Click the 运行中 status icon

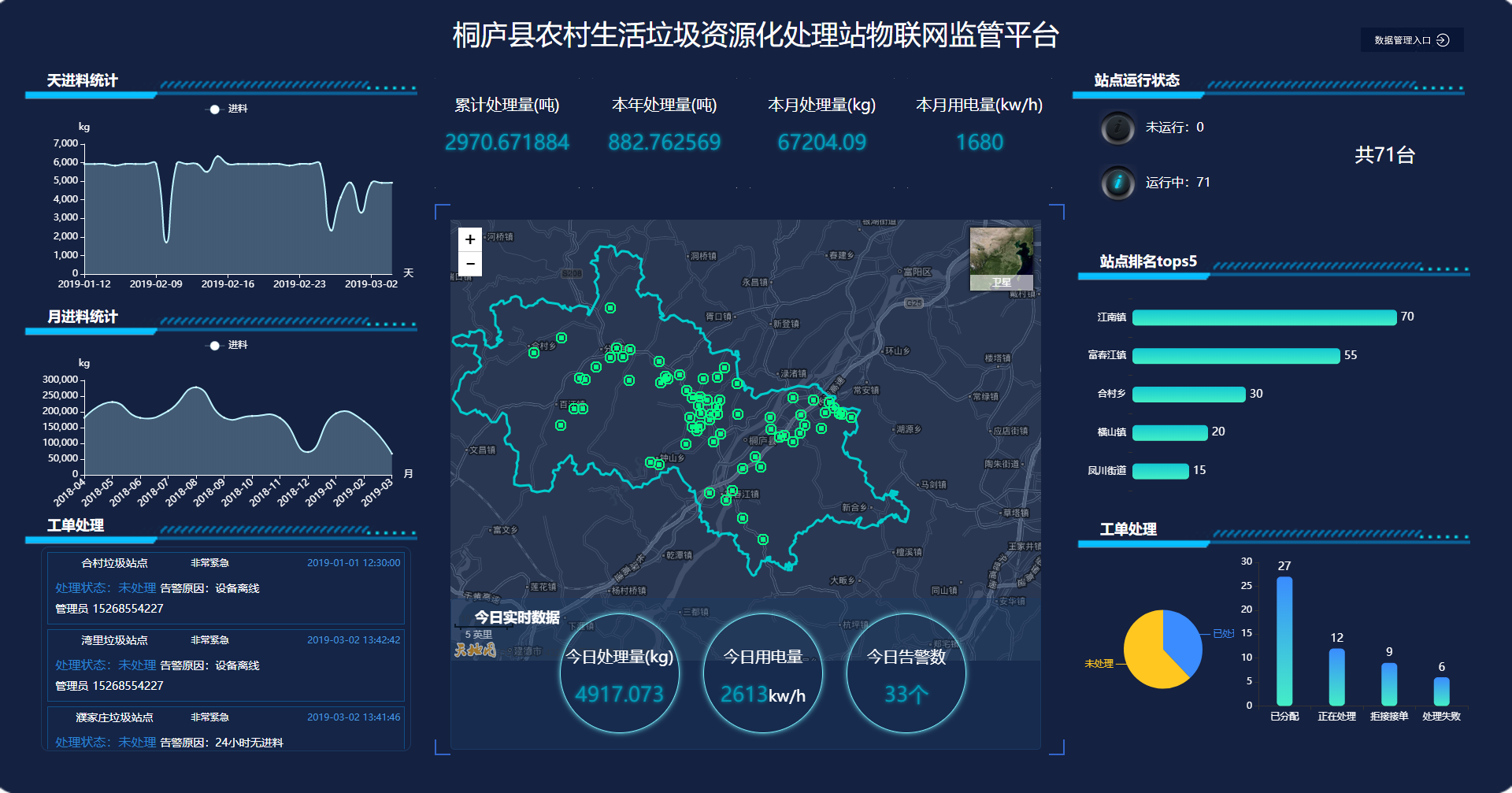1117,183
